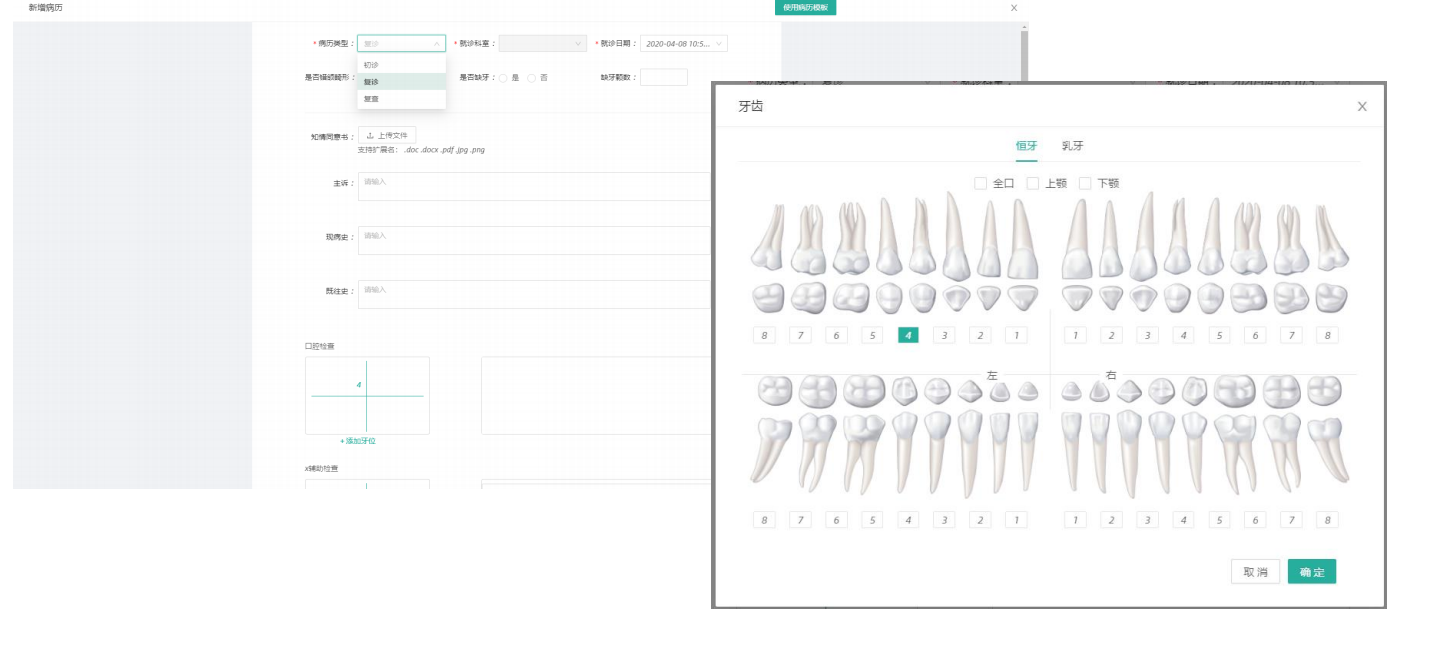This screenshot has height=653, width=1439.
Task: Open the 就诊日期 date picker
Action: click(x=683, y=43)
